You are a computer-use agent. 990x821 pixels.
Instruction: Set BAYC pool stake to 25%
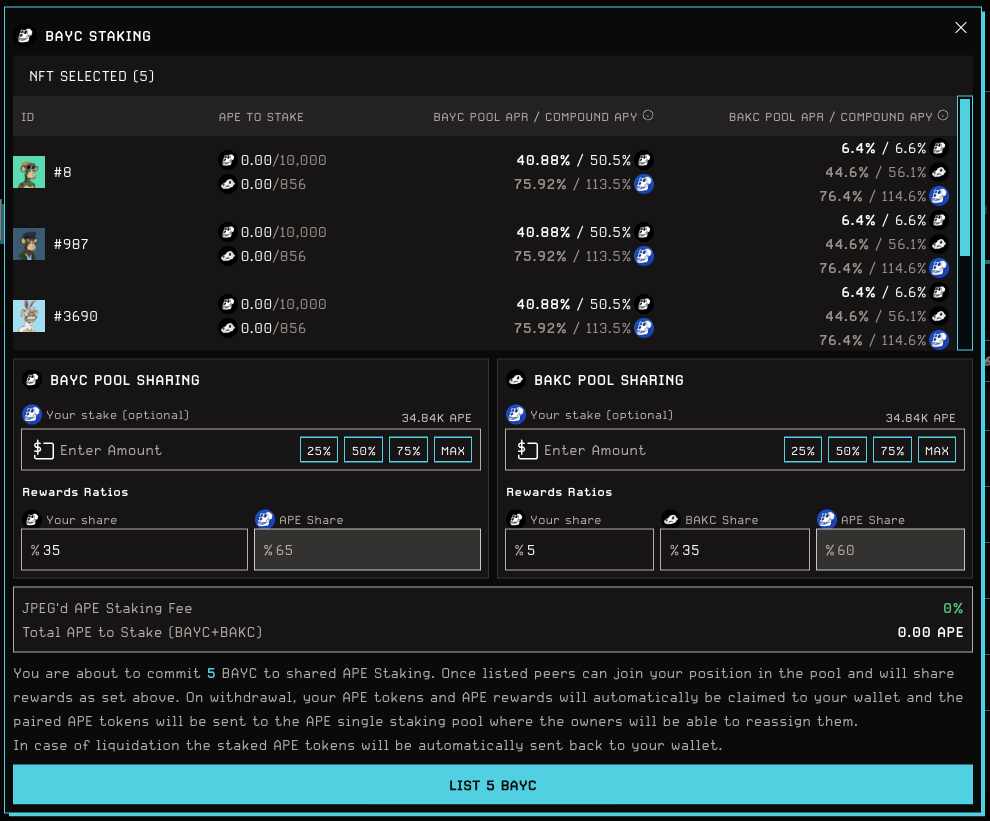[319, 450]
